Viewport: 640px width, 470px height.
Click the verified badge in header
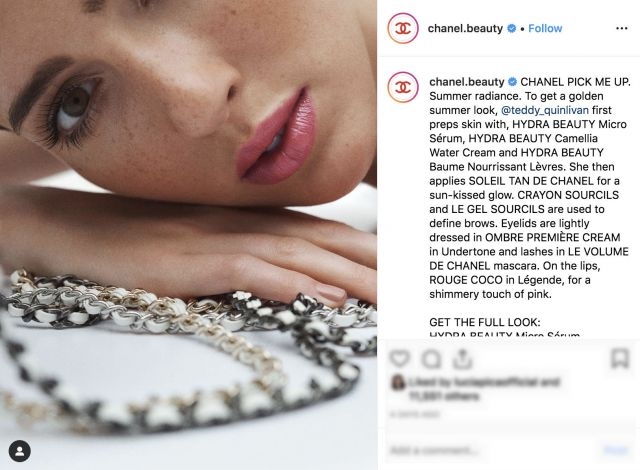pyautogui.click(x=511, y=29)
